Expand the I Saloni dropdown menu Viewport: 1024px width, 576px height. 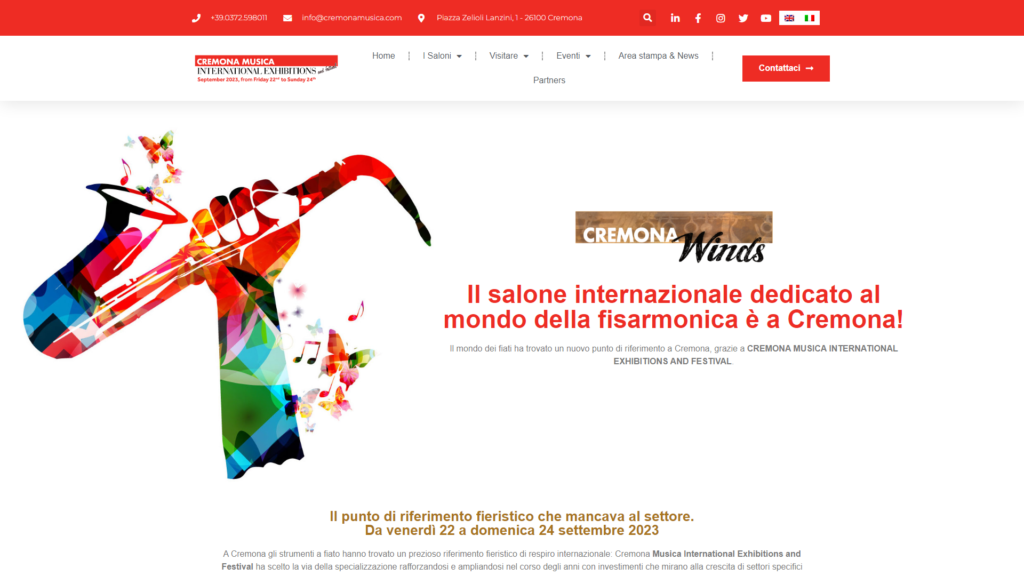click(442, 56)
